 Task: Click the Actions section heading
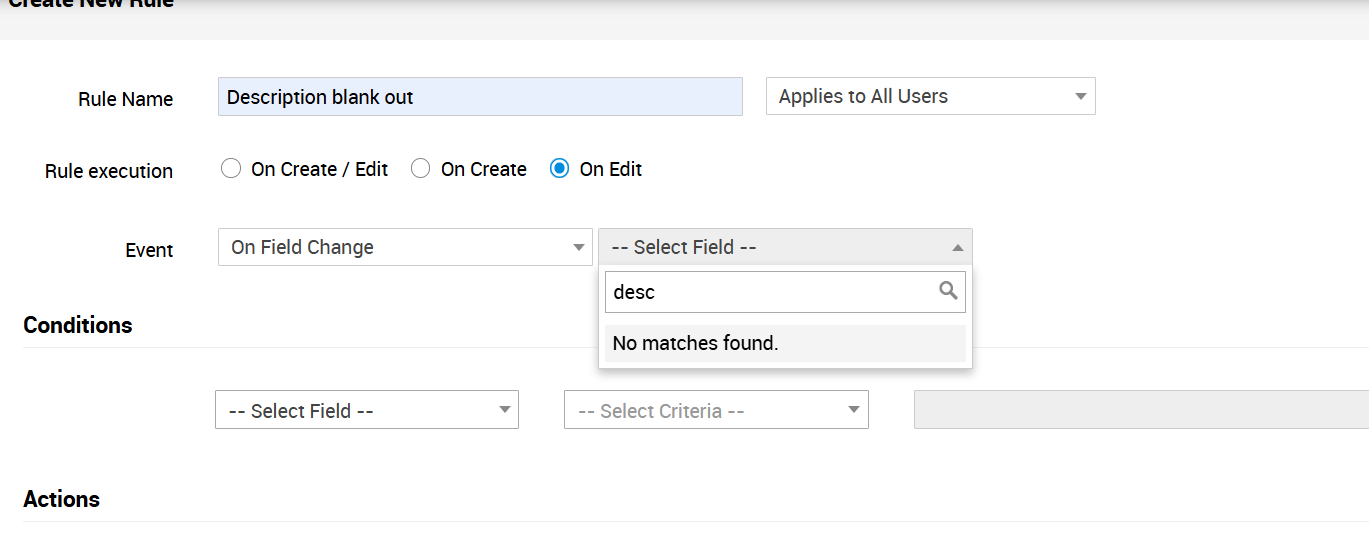62,499
